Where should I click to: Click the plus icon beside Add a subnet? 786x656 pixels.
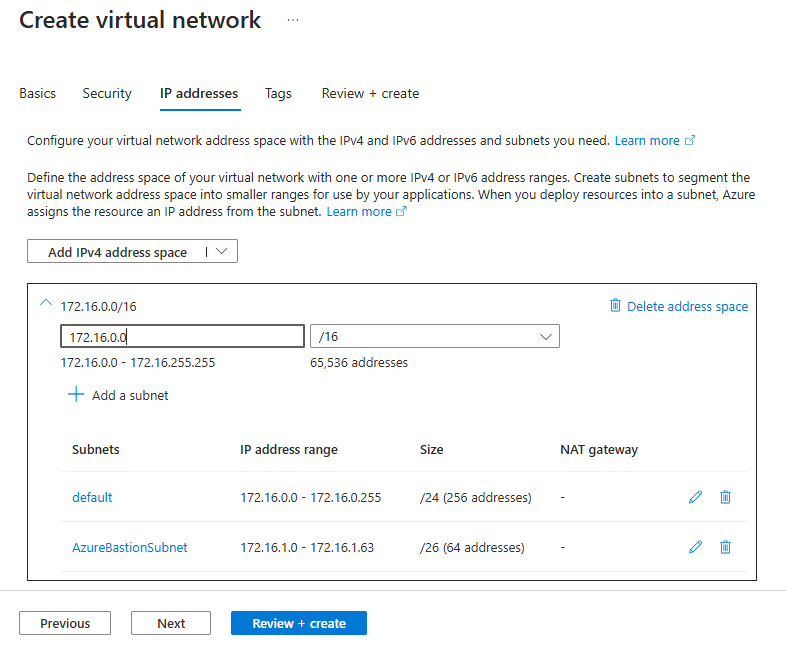pos(76,394)
